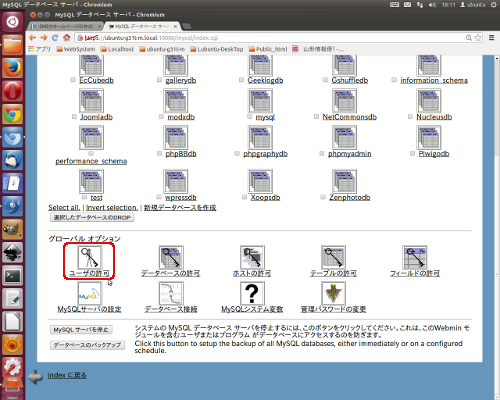This screenshot has height=400, width=500.
Task: Open the phpmyadmin database link
Action: 350,154
